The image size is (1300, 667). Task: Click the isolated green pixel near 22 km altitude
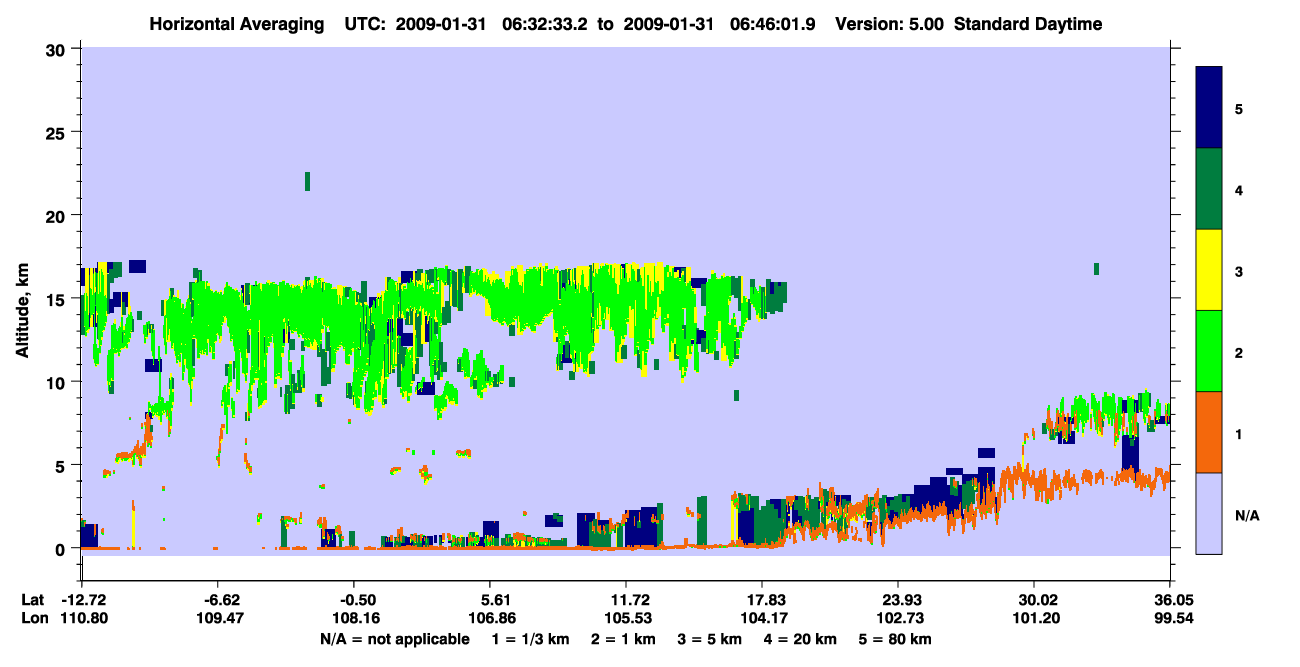click(307, 181)
